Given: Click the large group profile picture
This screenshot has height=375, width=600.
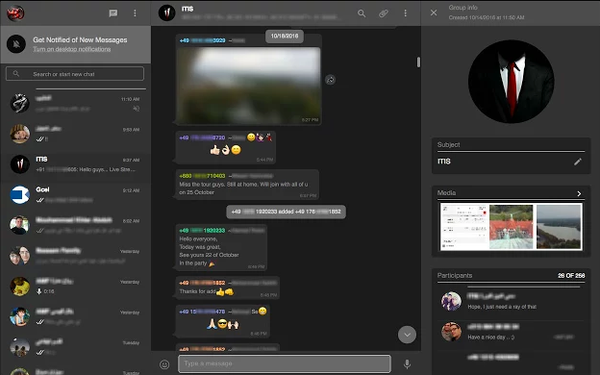Looking at the screenshot, I should pyautogui.click(x=511, y=81).
